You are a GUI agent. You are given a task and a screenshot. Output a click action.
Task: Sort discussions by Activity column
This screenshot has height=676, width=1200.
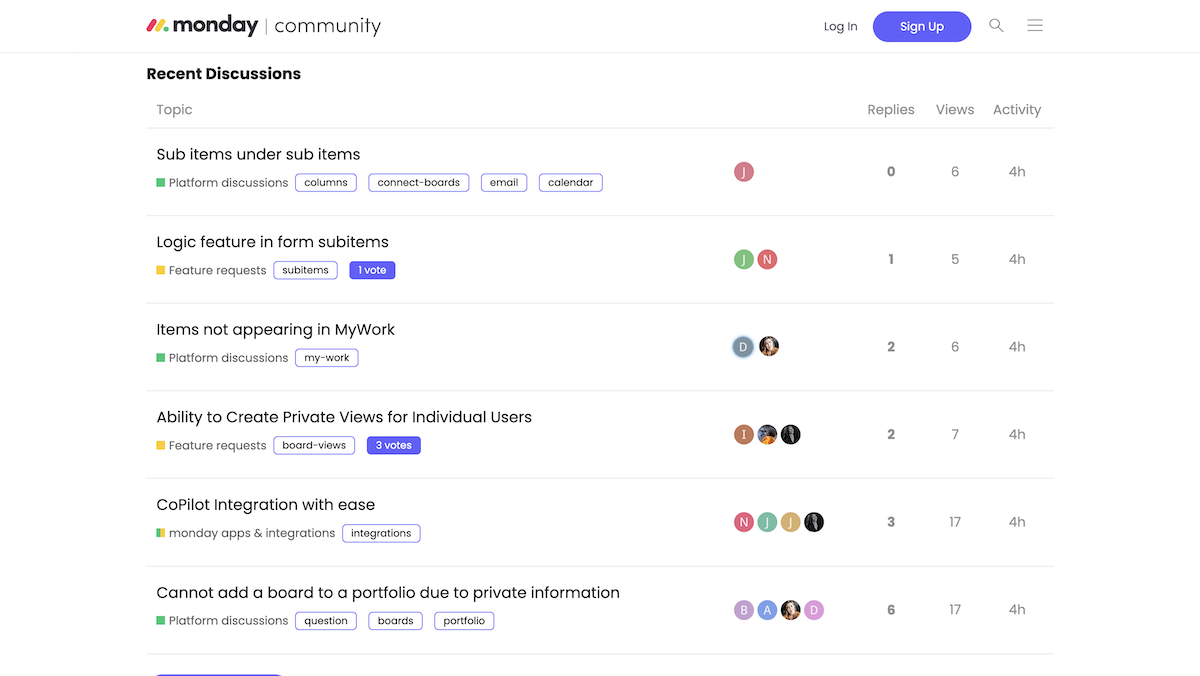tap(1016, 109)
